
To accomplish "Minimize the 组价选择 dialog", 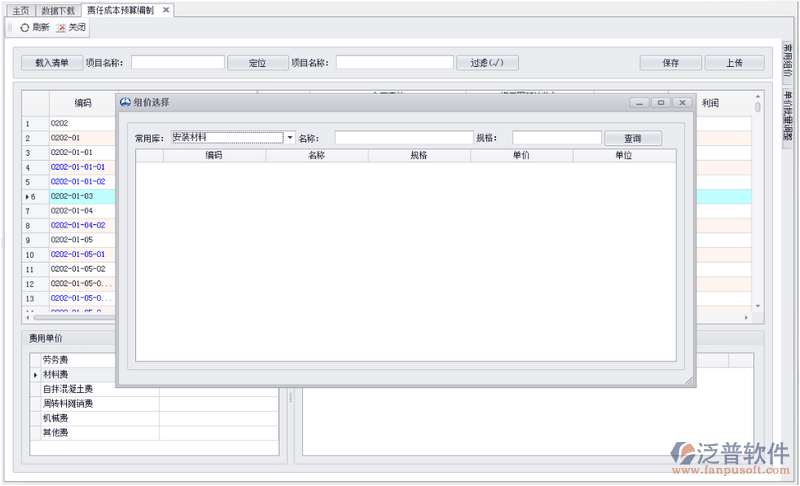I will 639,103.
